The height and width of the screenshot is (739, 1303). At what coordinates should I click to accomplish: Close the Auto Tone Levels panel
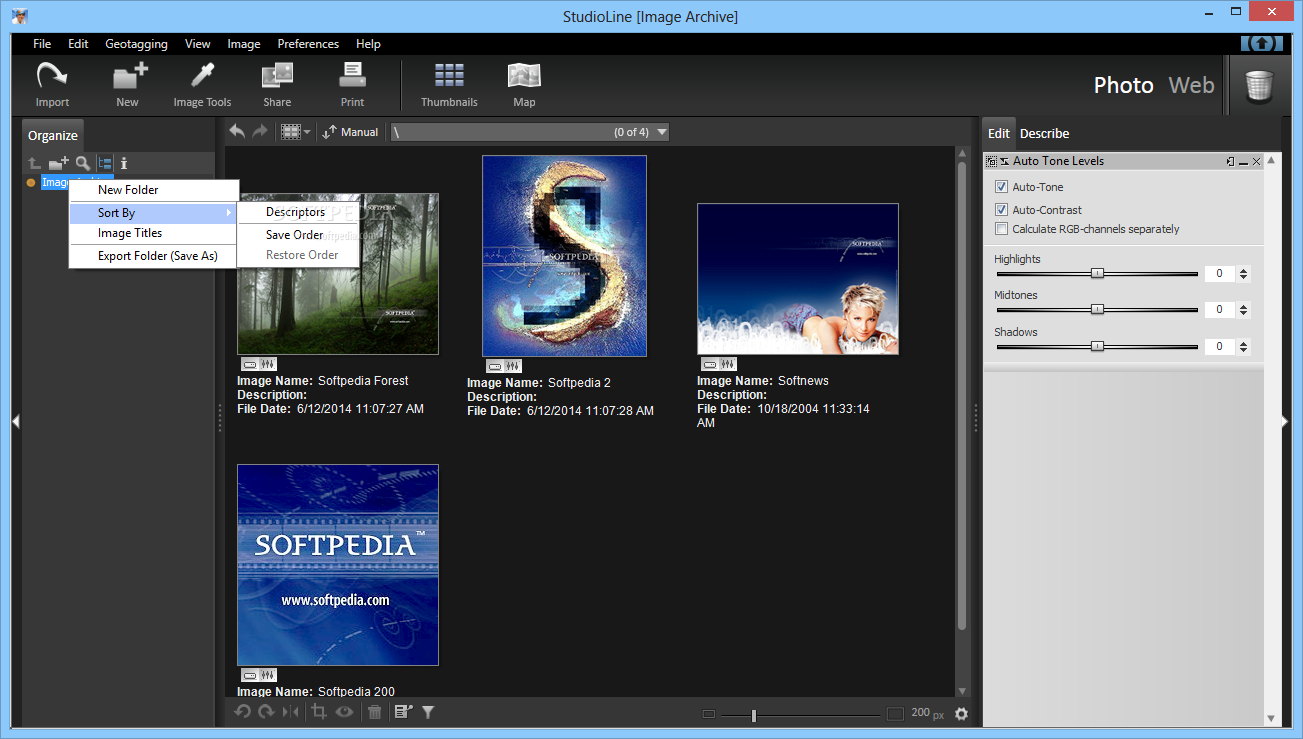pos(1256,161)
